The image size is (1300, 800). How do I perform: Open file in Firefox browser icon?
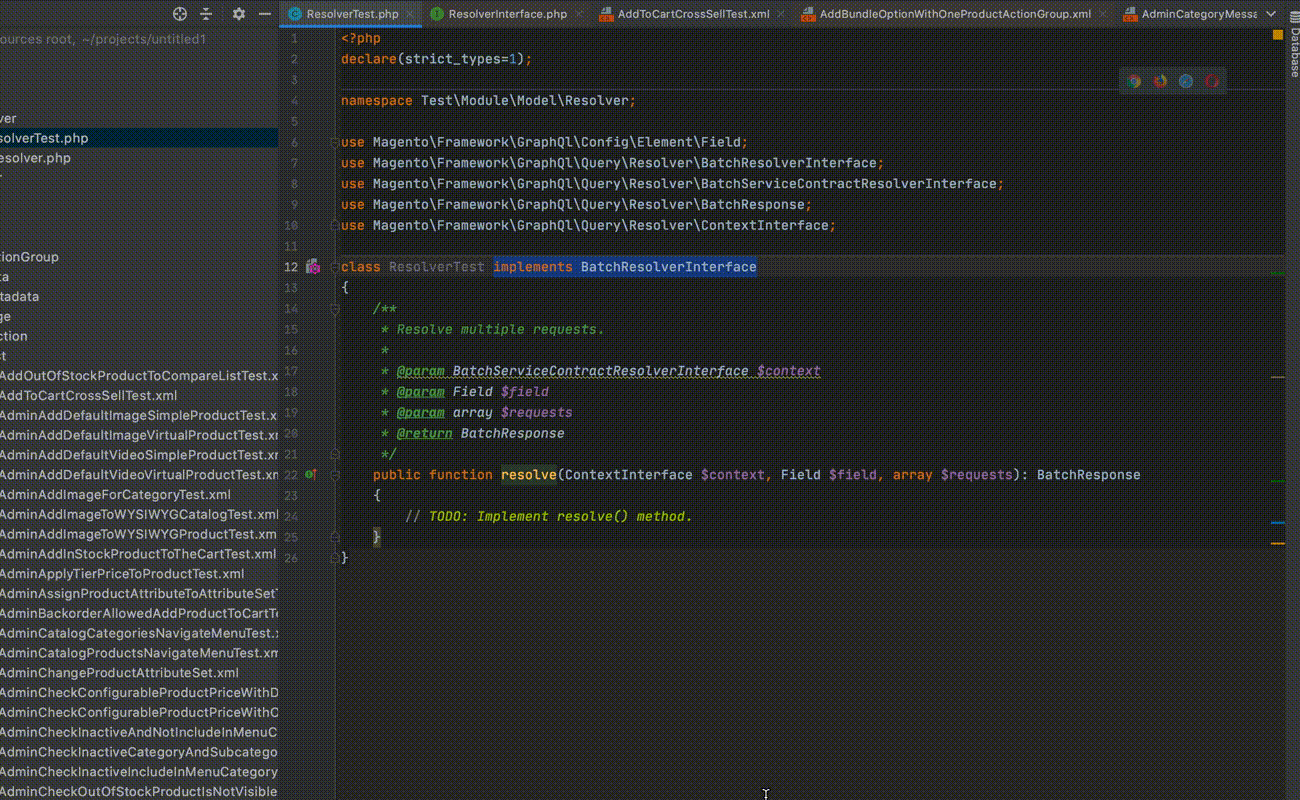pyautogui.click(x=1160, y=81)
